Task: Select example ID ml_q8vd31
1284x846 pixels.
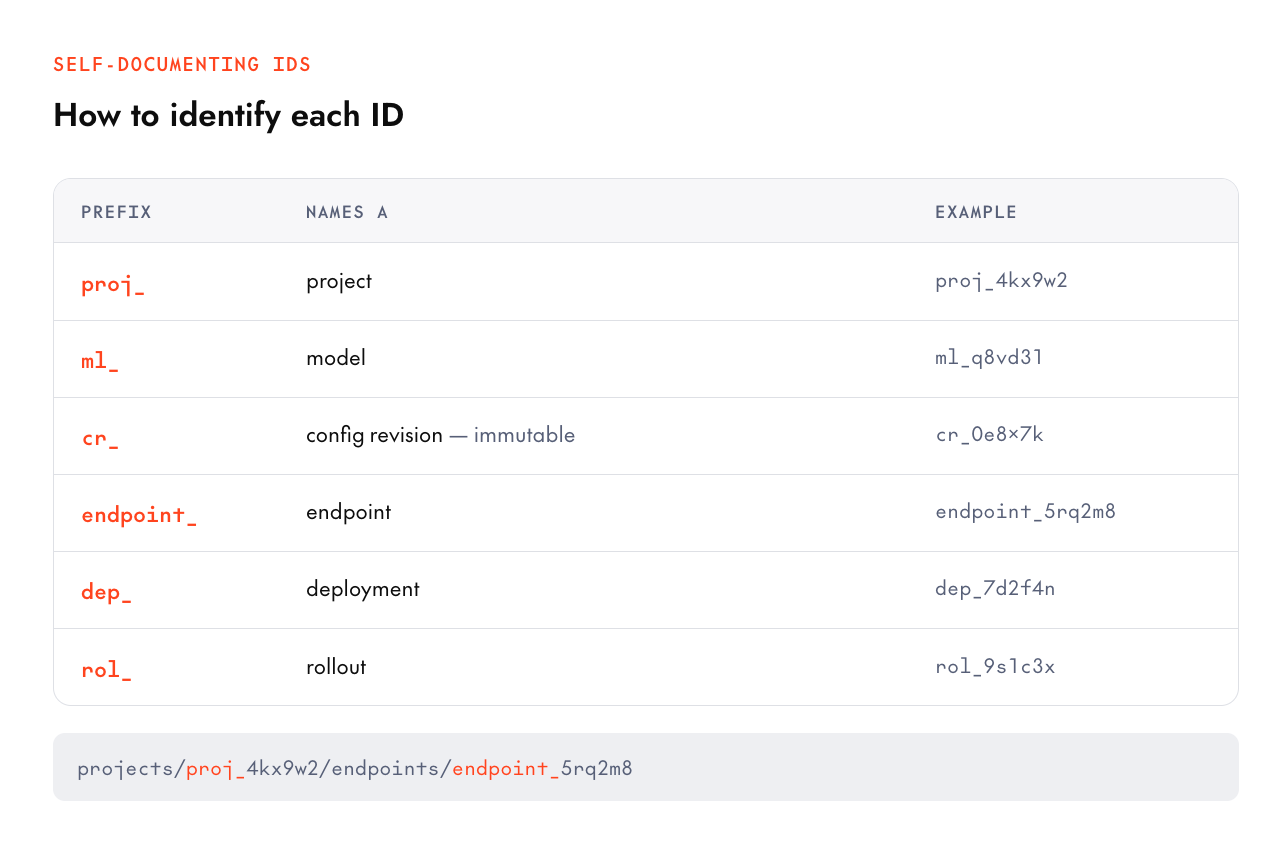Action: [x=989, y=358]
